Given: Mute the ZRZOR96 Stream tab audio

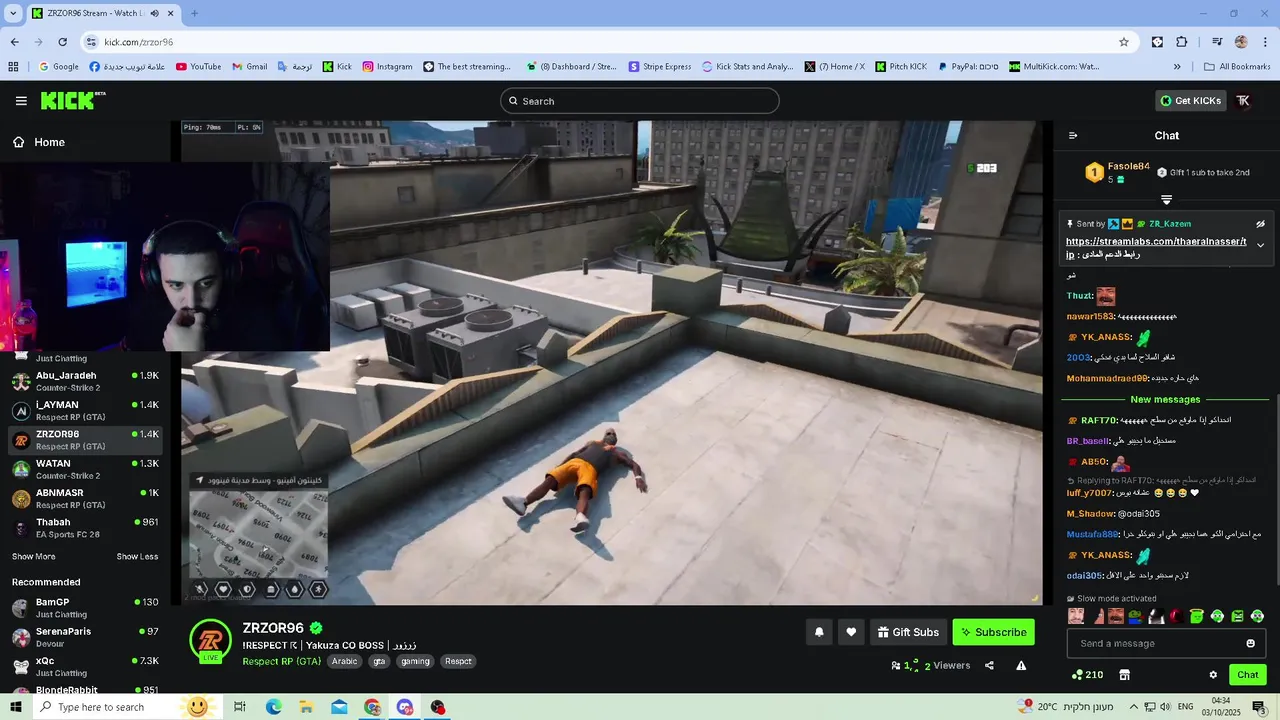Looking at the screenshot, I should point(154,13).
